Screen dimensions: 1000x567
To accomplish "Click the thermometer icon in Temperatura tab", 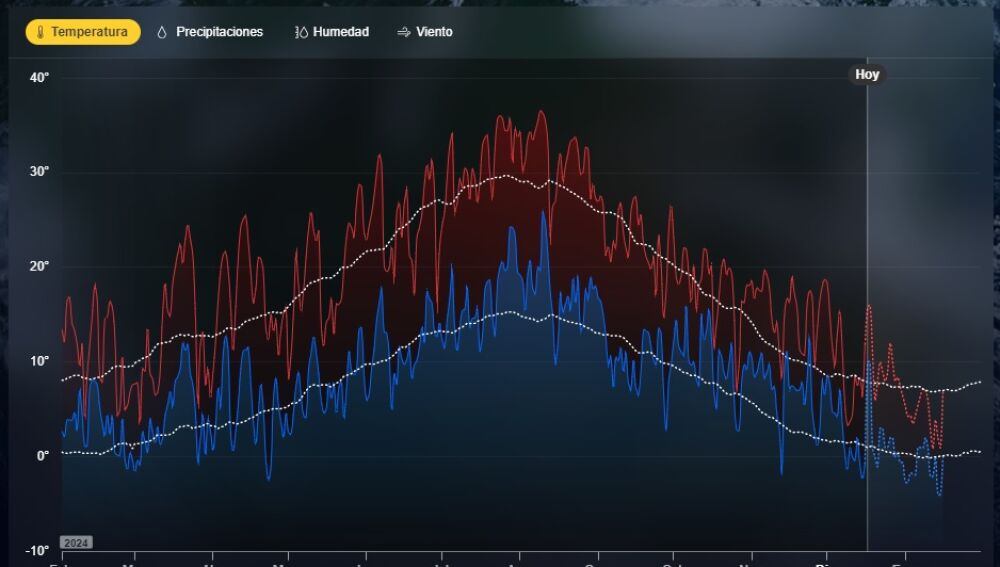I will click(x=41, y=32).
